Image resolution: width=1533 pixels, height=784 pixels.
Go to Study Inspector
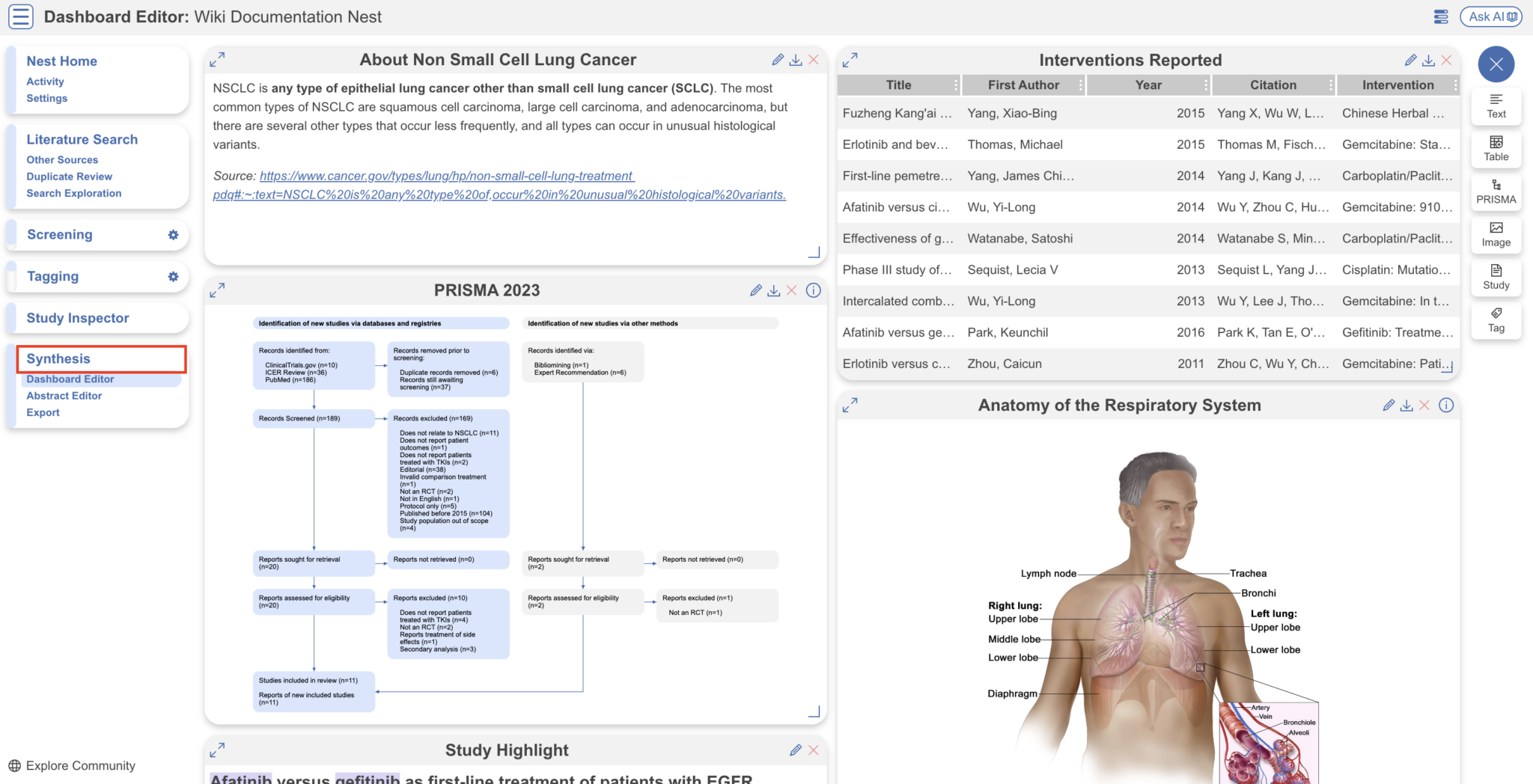point(77,318)
